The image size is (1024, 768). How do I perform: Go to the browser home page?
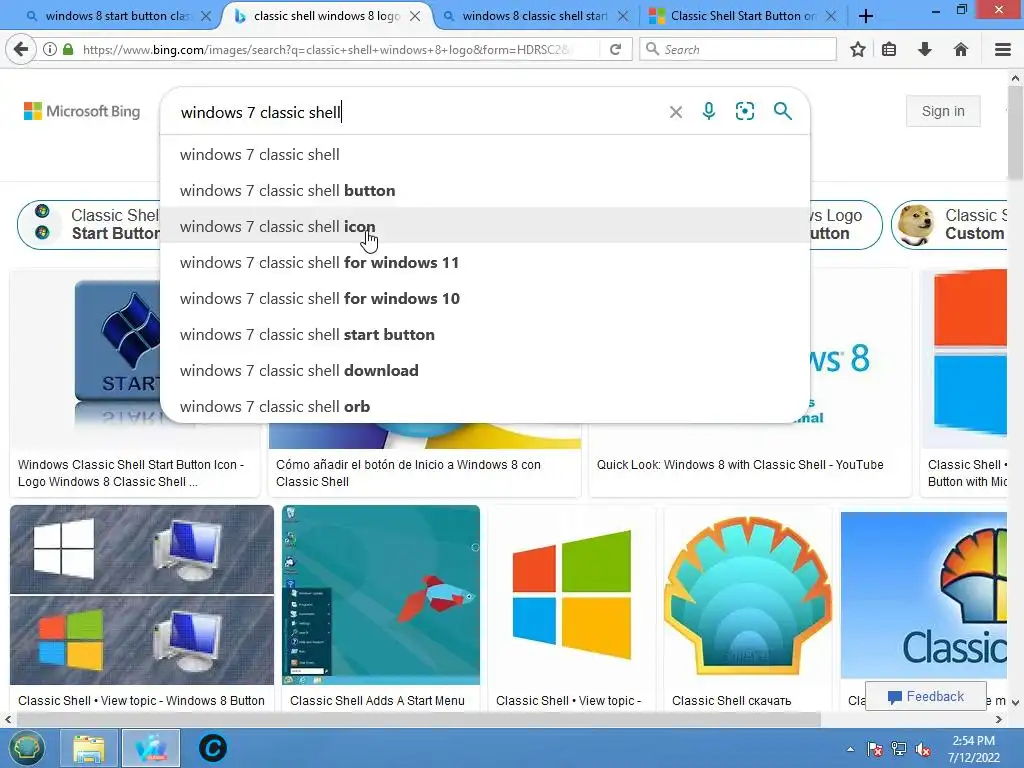click(x=961, y=49)
